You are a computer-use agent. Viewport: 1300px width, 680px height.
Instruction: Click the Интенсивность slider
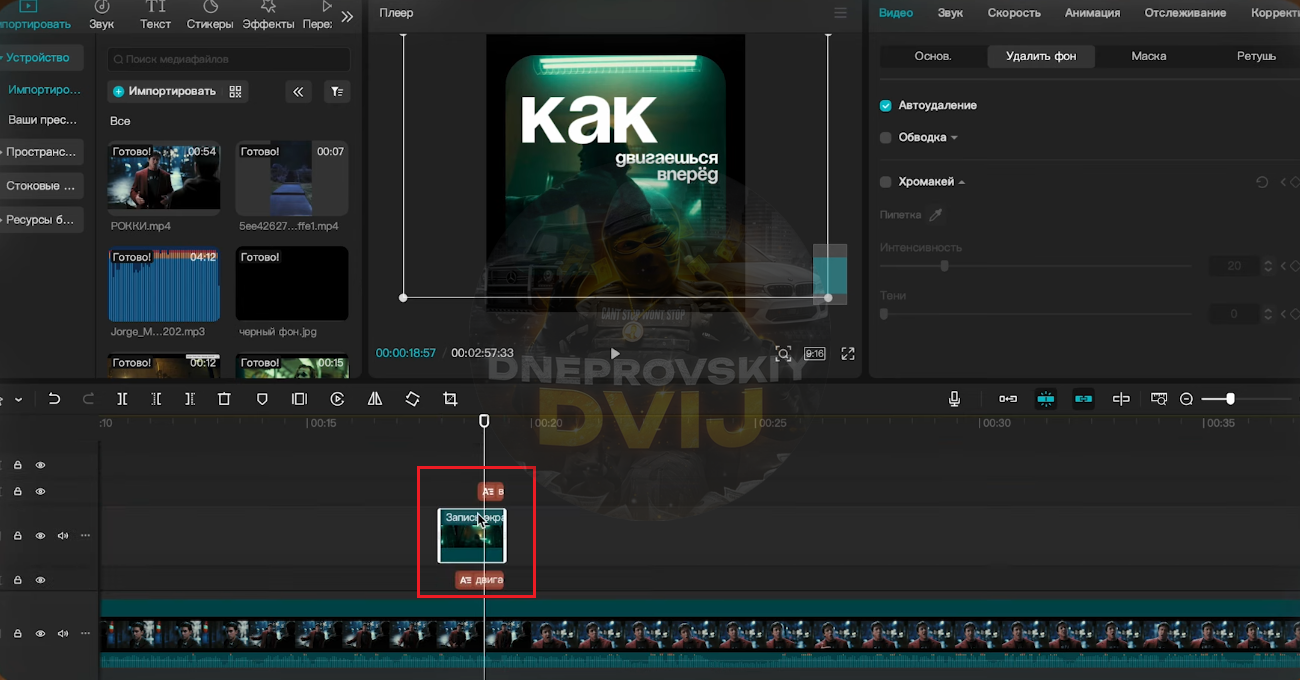tap(1036, 266)
